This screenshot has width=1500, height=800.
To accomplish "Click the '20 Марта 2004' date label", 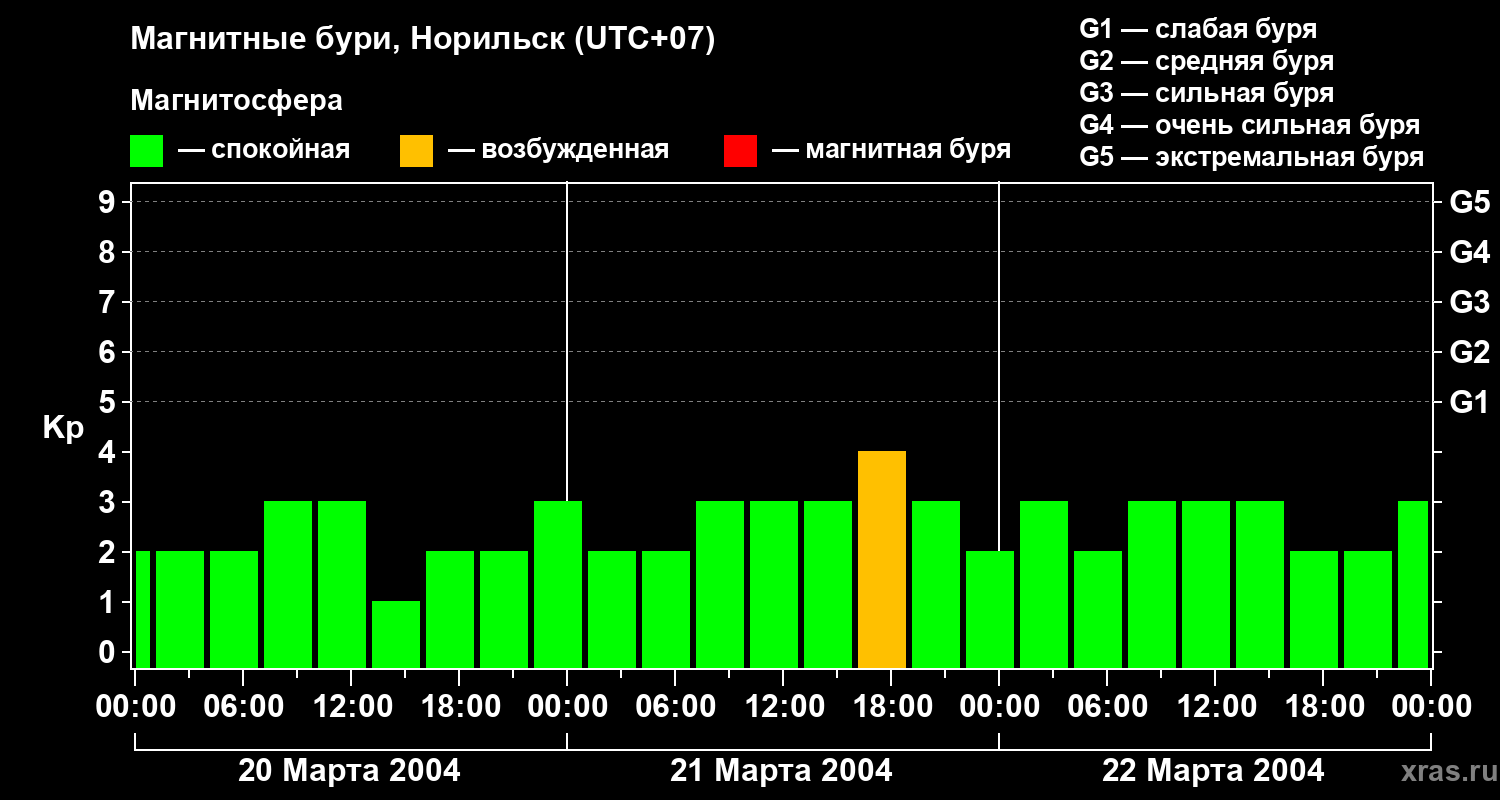I will point(349,770).
